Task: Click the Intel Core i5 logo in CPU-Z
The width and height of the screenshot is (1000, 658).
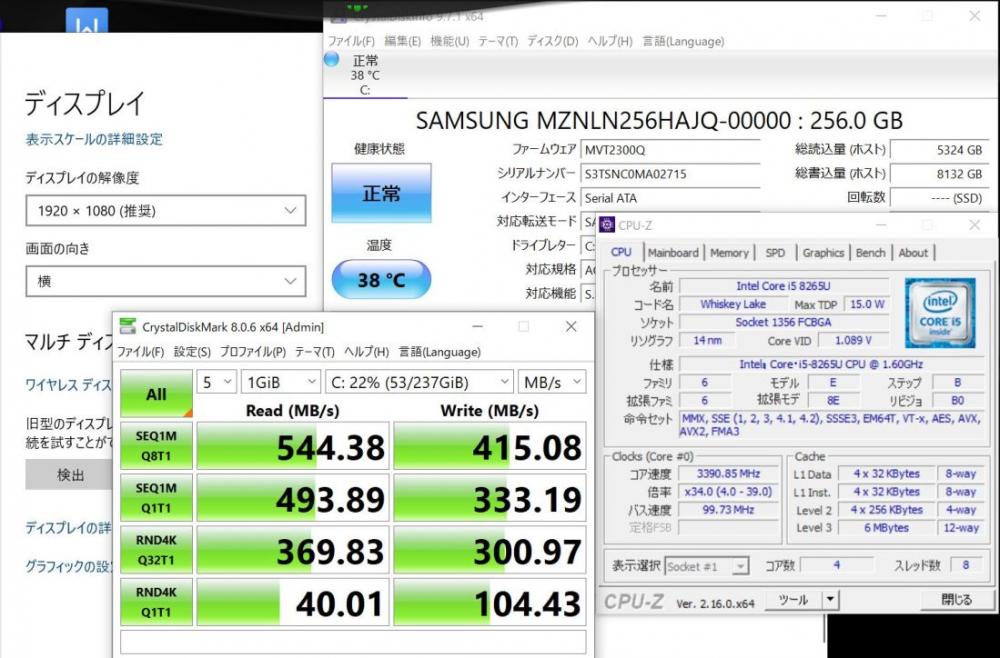Action: [939, 312]
